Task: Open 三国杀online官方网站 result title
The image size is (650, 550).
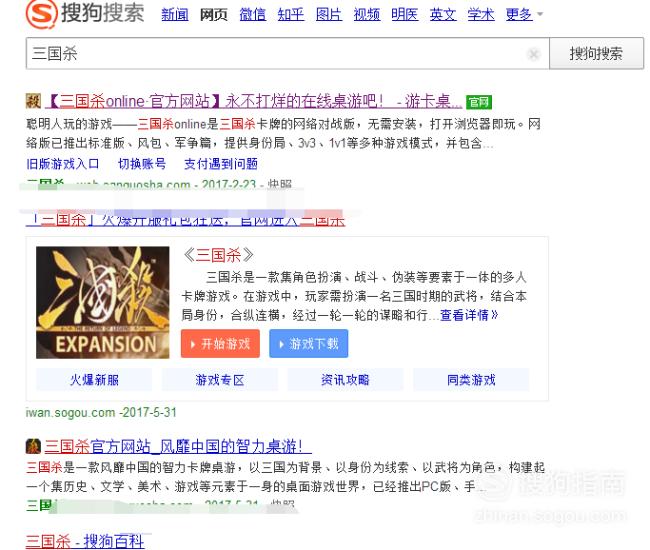Action: pos(255,101)
